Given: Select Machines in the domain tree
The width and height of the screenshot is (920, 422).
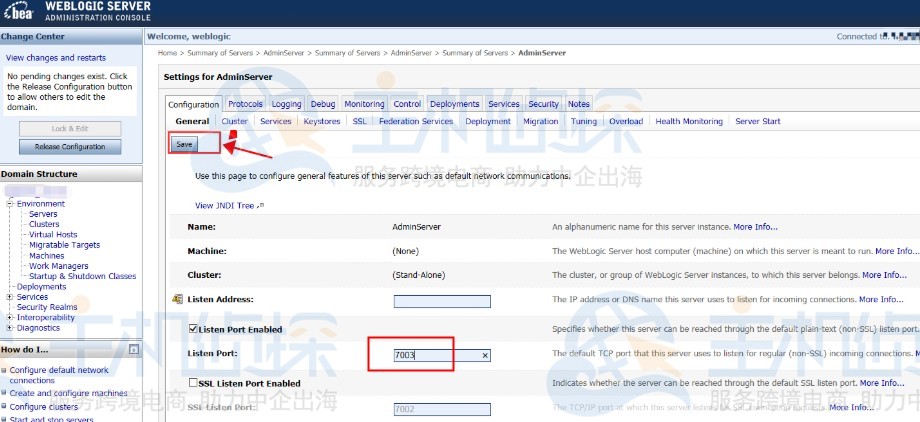Looking at the screenshot, I should [x=47, y=256].
